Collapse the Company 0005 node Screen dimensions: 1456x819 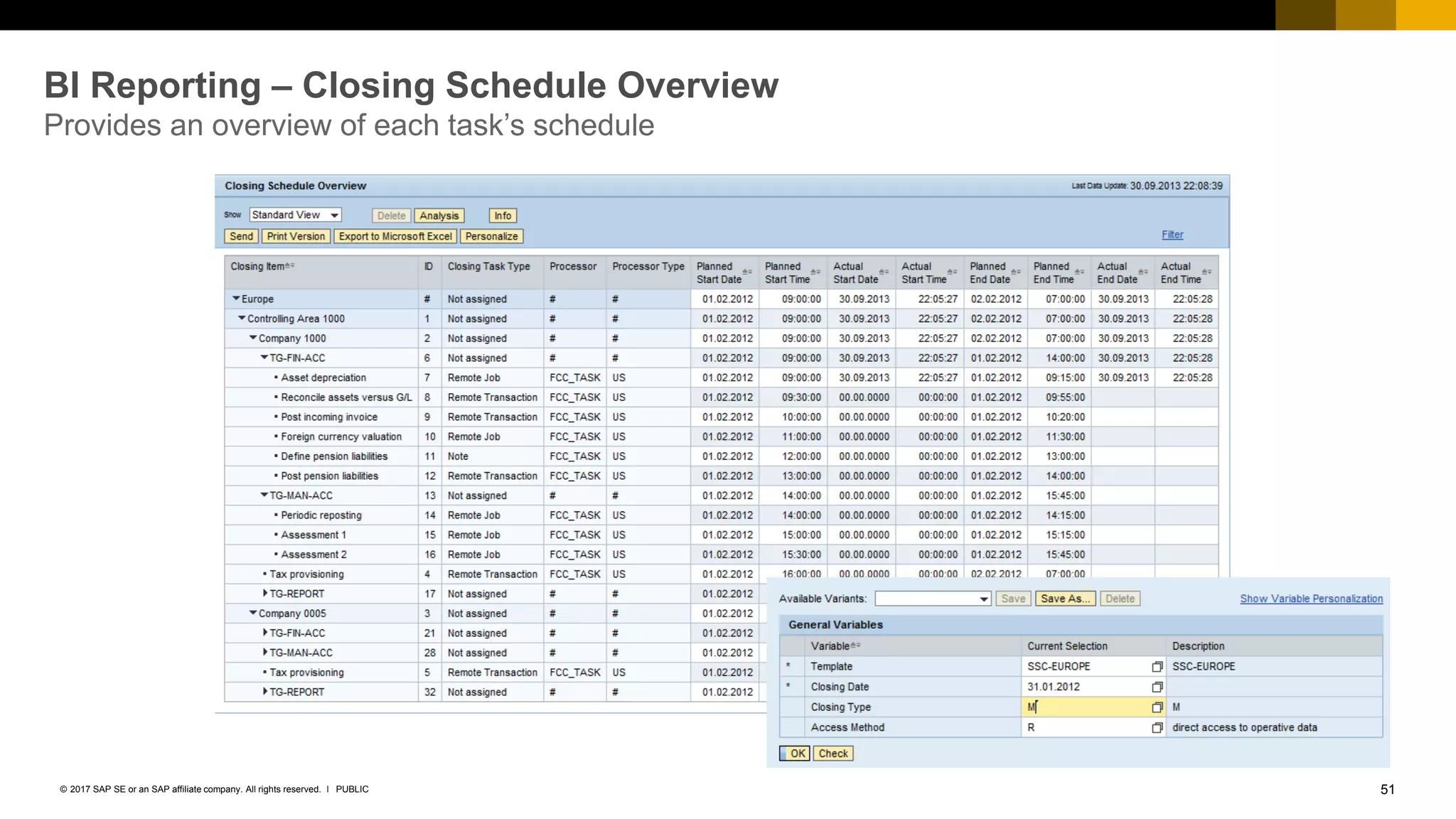253,613
